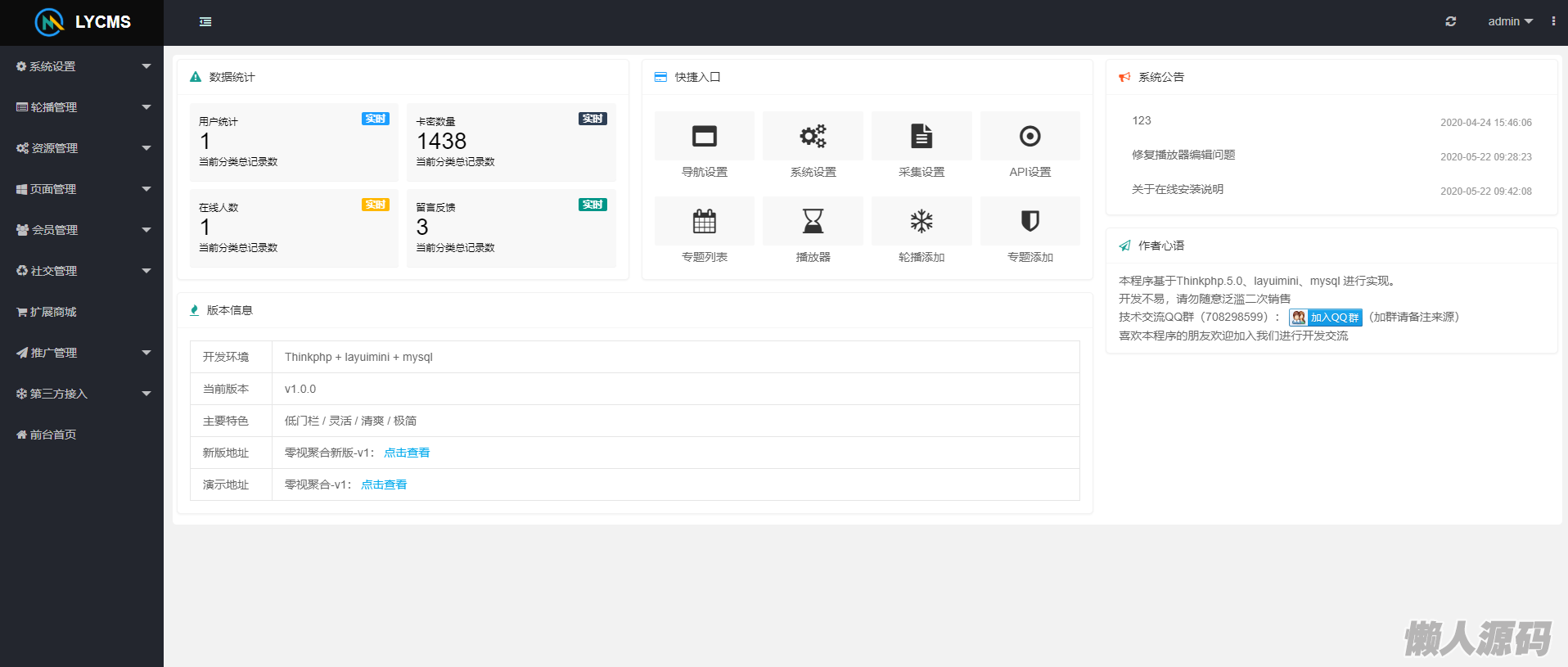Viewport: 1568px width, 667px height.
Task: Click version value v1.0.0
Action: (300, 389)
